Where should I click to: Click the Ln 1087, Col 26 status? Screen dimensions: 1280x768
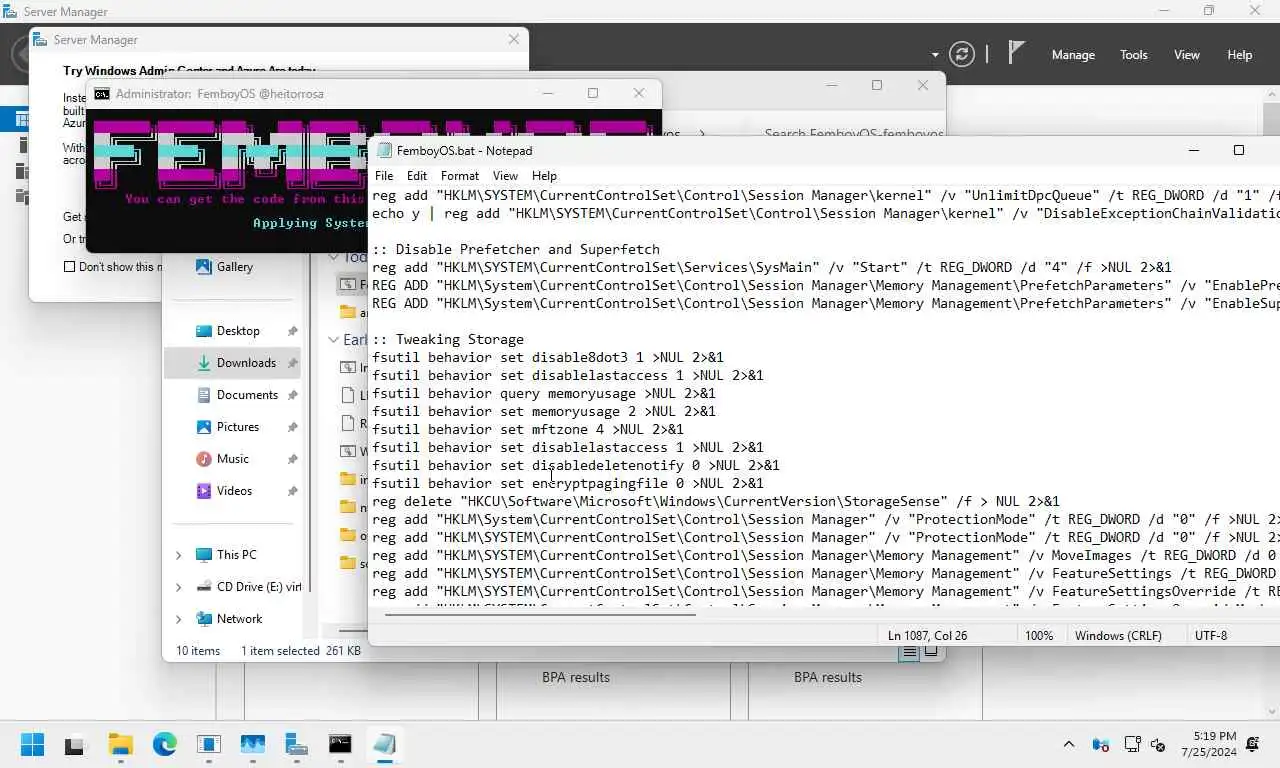click(927, 635)
